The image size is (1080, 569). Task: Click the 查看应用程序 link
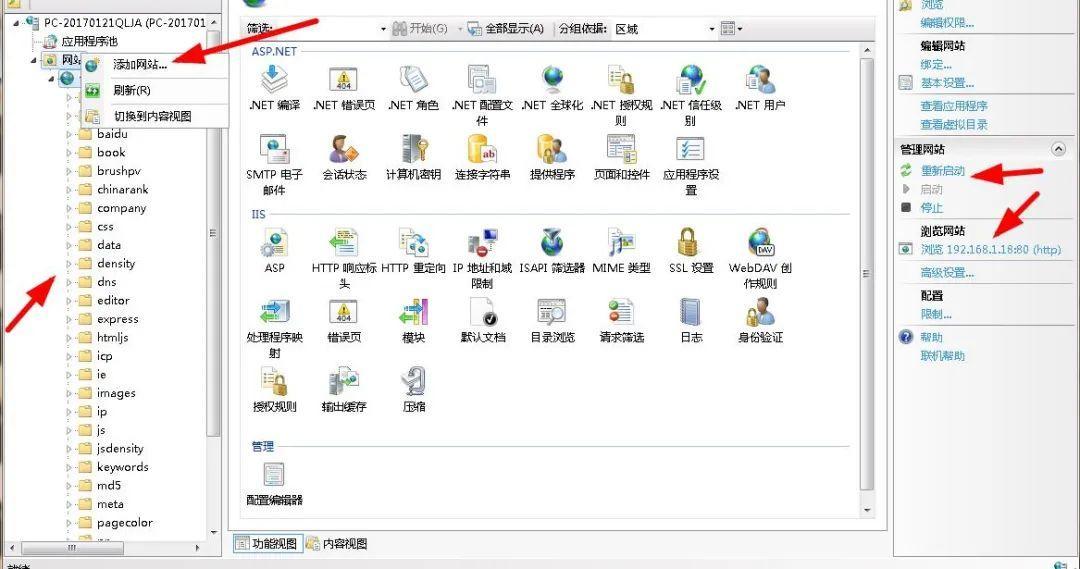(954, 106)
